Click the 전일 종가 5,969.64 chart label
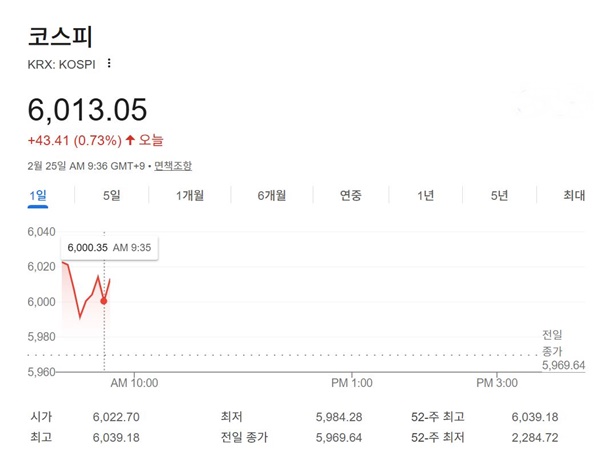 [x=563, y=350]
